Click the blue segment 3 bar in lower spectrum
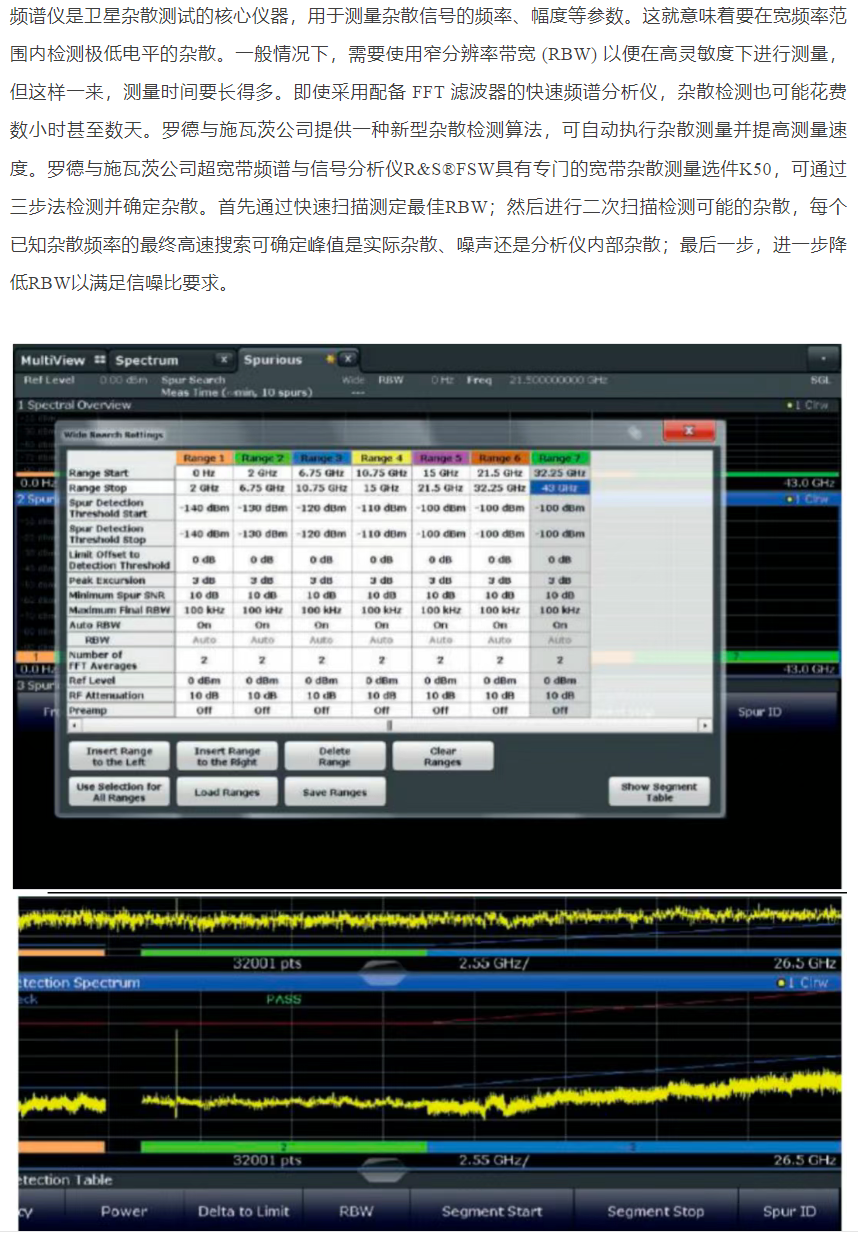Viewport: 858px width, 1235px height. [633, 1146]
